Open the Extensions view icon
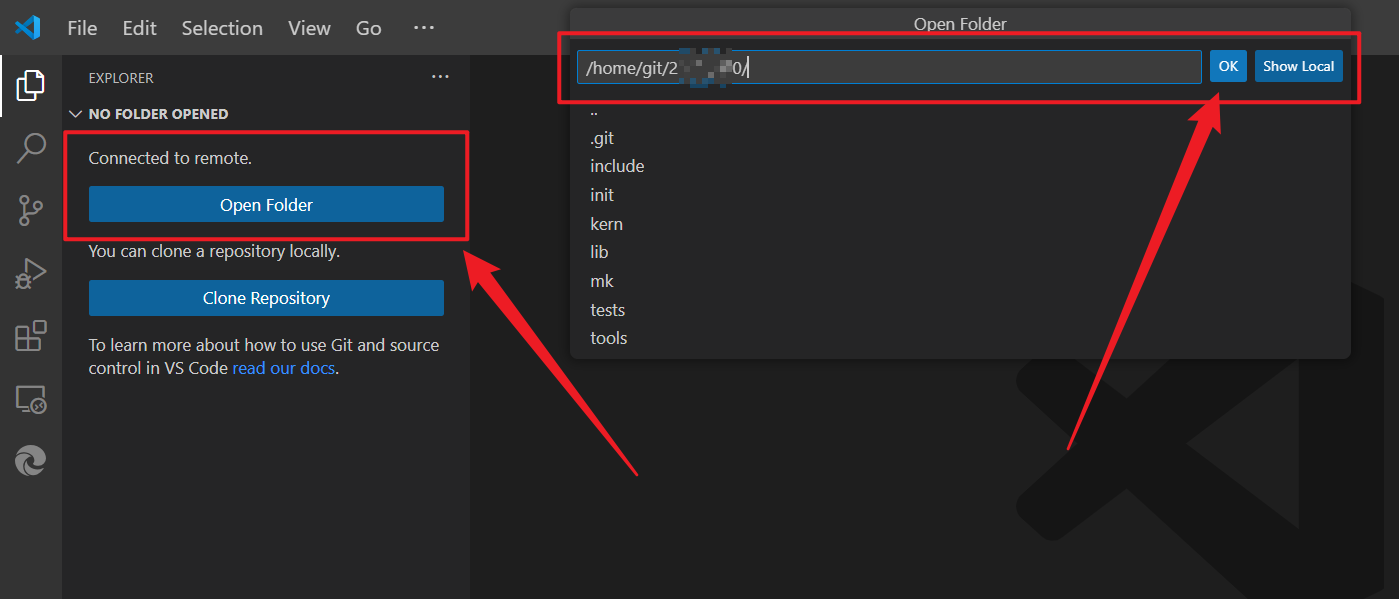The width and height of the screenshot is (1399, 599). pyautogui.click(x=30, y=336)
